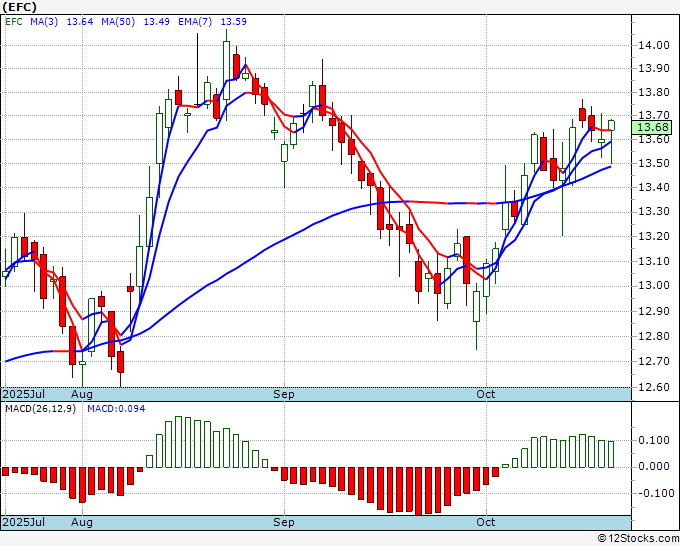The height and width of the screenshot is (546, 680).
Task: Click 2025Jul on the MACD panel time axis
Action: pyautogui.click(x=24, y=522)
